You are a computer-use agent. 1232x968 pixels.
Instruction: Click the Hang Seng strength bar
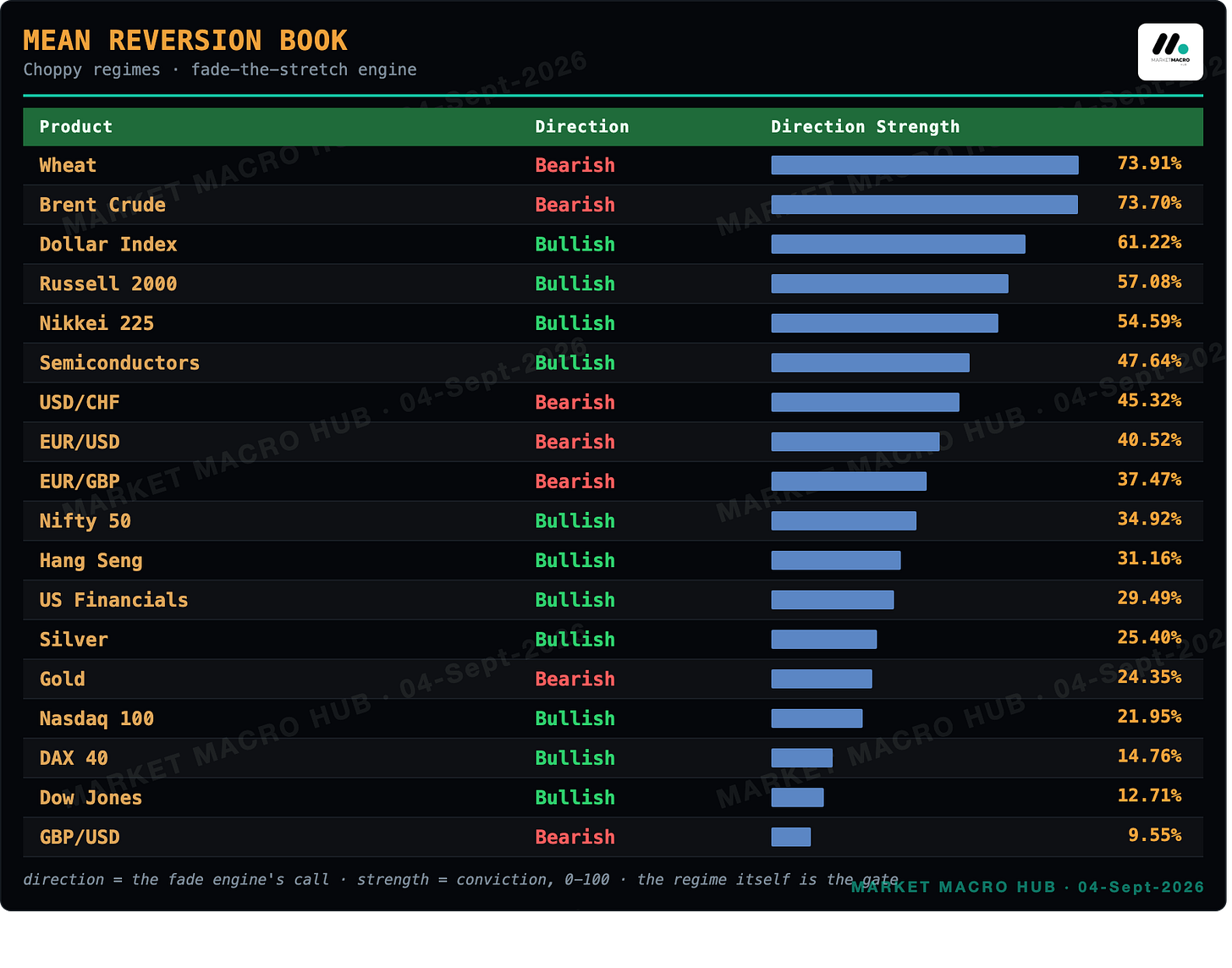836,560
